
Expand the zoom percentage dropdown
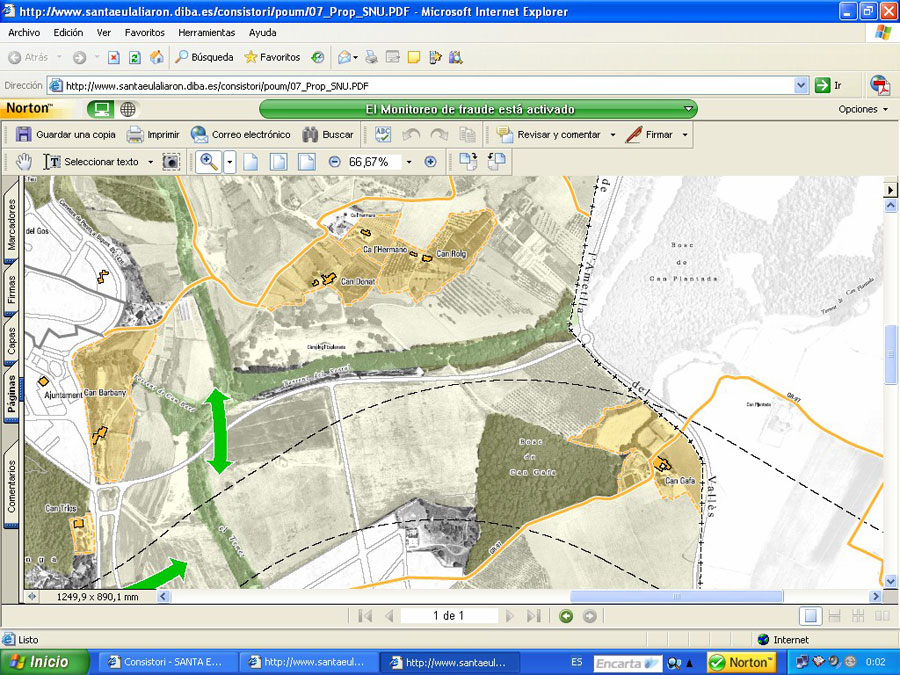pos(408,161)
